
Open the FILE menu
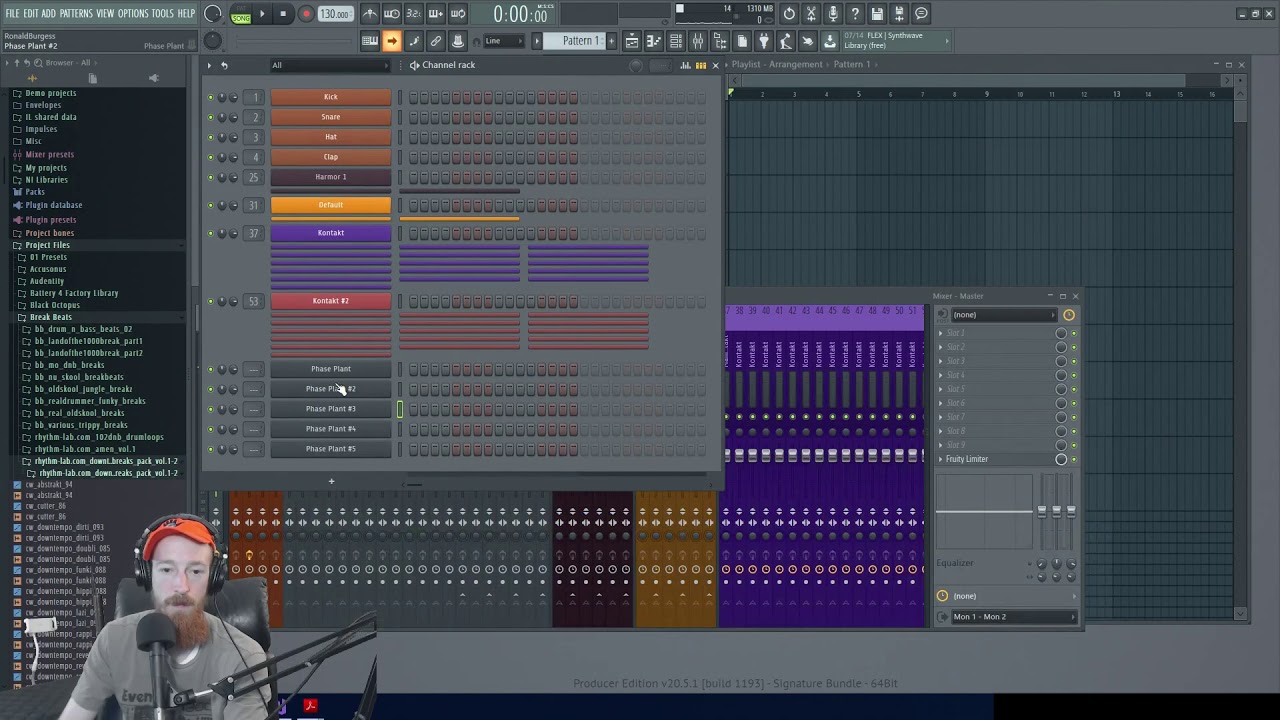[x=13, y=14]
